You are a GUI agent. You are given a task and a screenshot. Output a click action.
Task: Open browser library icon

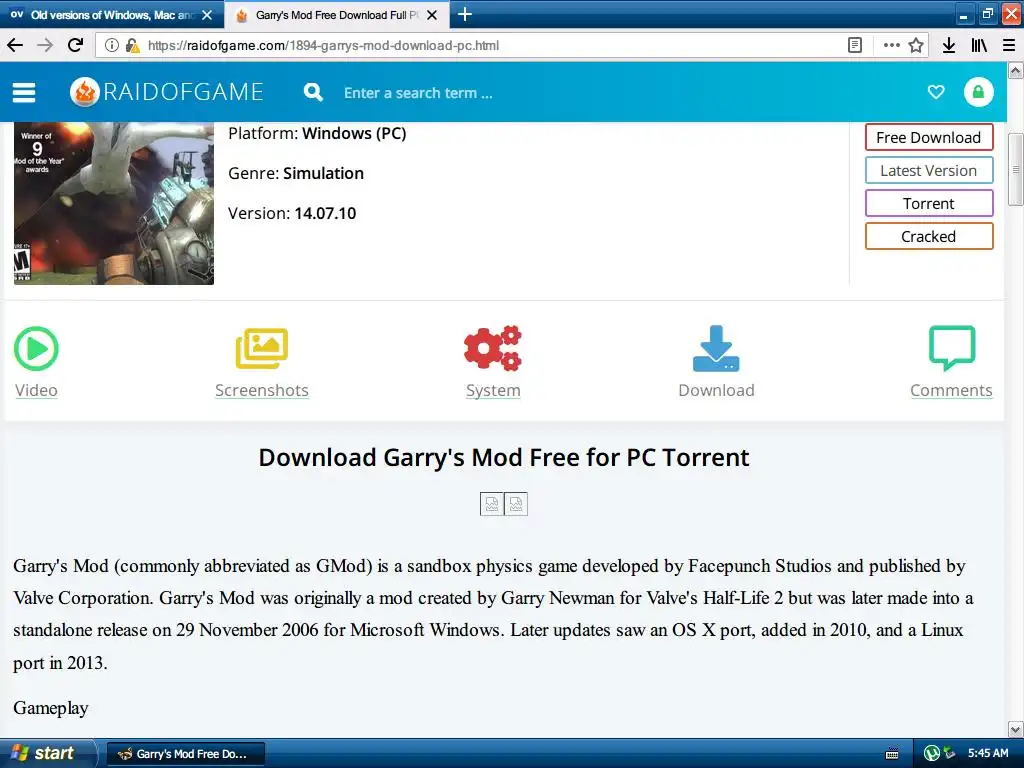pos(978,45)
